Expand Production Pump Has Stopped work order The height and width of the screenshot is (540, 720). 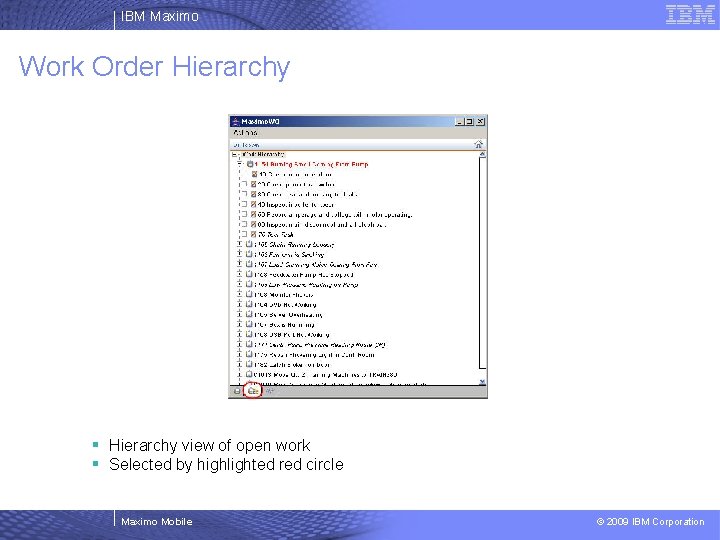[x=239, y=274]
